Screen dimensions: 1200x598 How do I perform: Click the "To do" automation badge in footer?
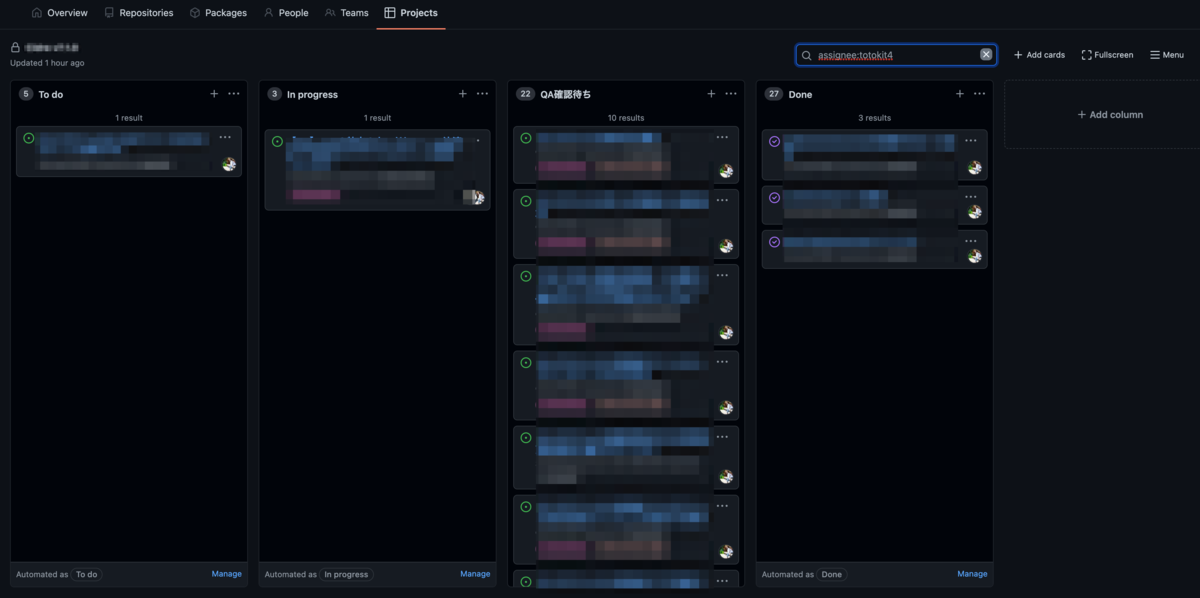coord(87,575)
